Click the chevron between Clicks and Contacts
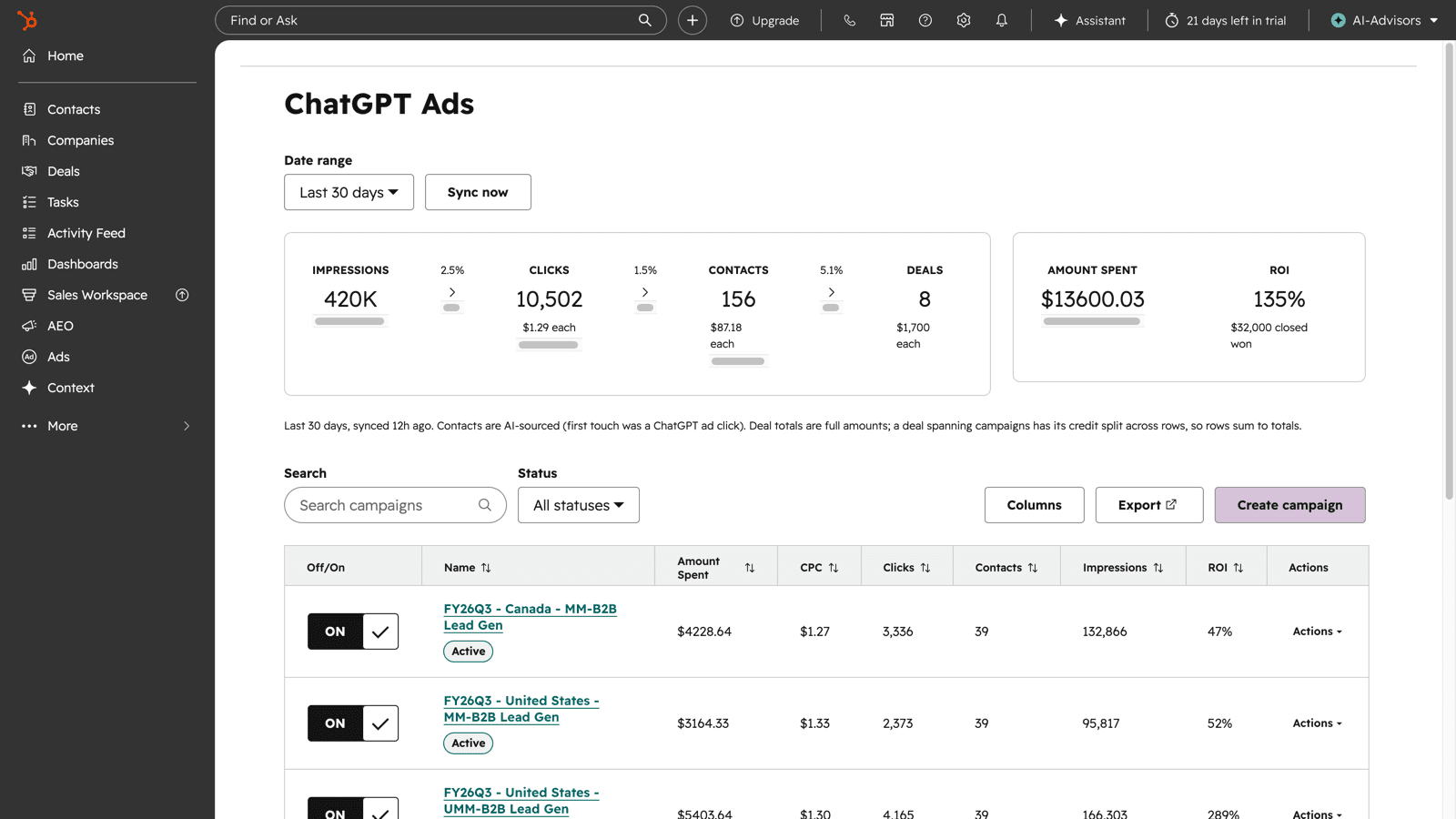The height and width of the screenshot is (819, 1456). (x=645, y=292)
